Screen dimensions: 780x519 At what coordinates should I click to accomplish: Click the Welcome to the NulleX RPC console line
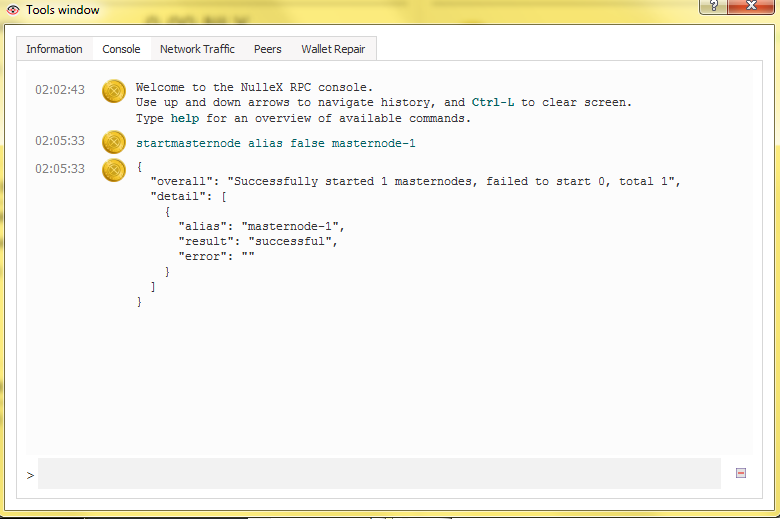coord(254,87)
